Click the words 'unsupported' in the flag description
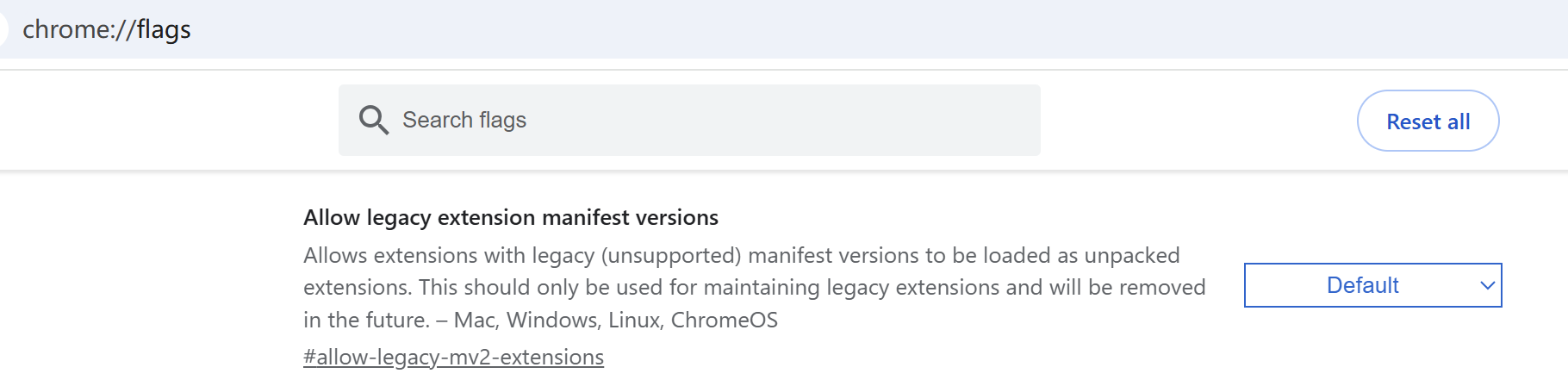 point(671,256)
